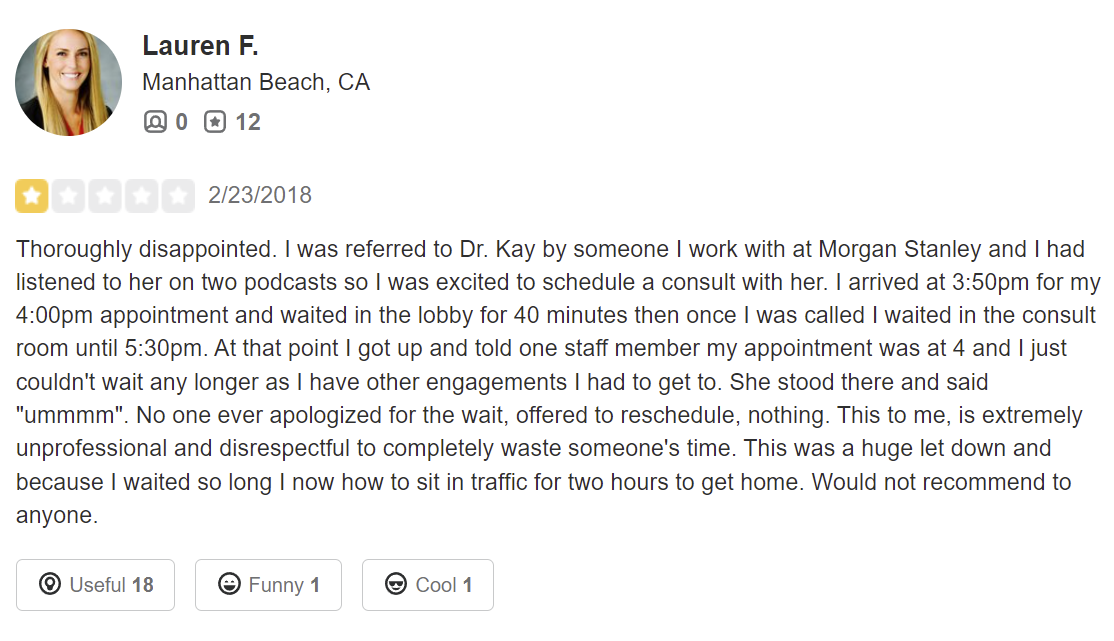Viewport: 1114px width, 641px height.
Task: Mark the review as Cool
Action: pyautogui.click(x=427, y=584)
